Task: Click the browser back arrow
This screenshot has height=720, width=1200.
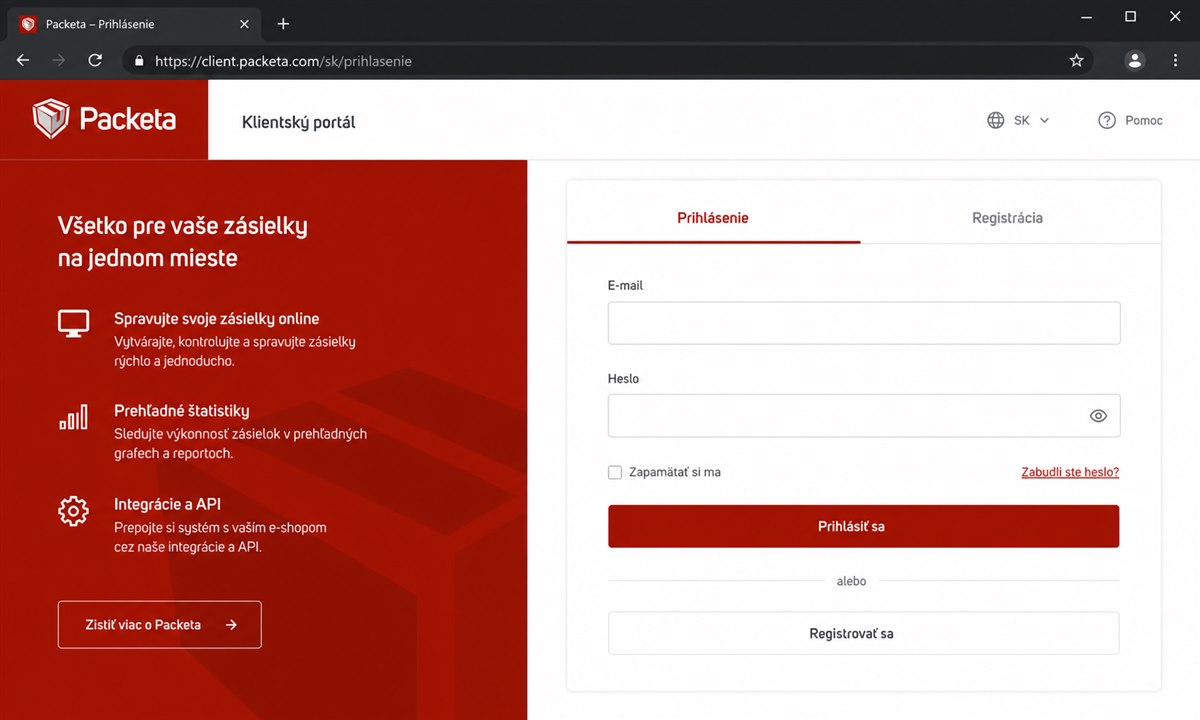Action: [x=23, y=60]
